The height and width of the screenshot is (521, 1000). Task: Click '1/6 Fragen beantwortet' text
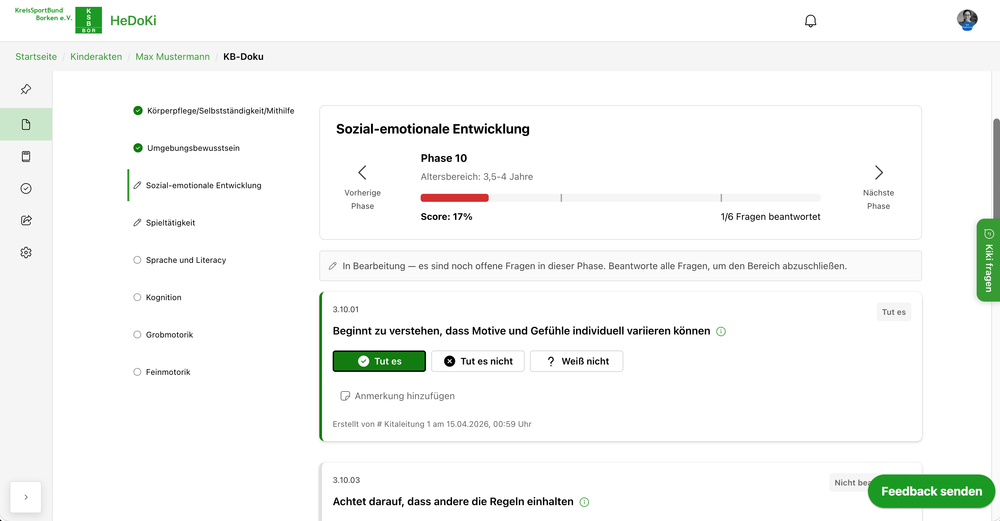tap(770, 217)
